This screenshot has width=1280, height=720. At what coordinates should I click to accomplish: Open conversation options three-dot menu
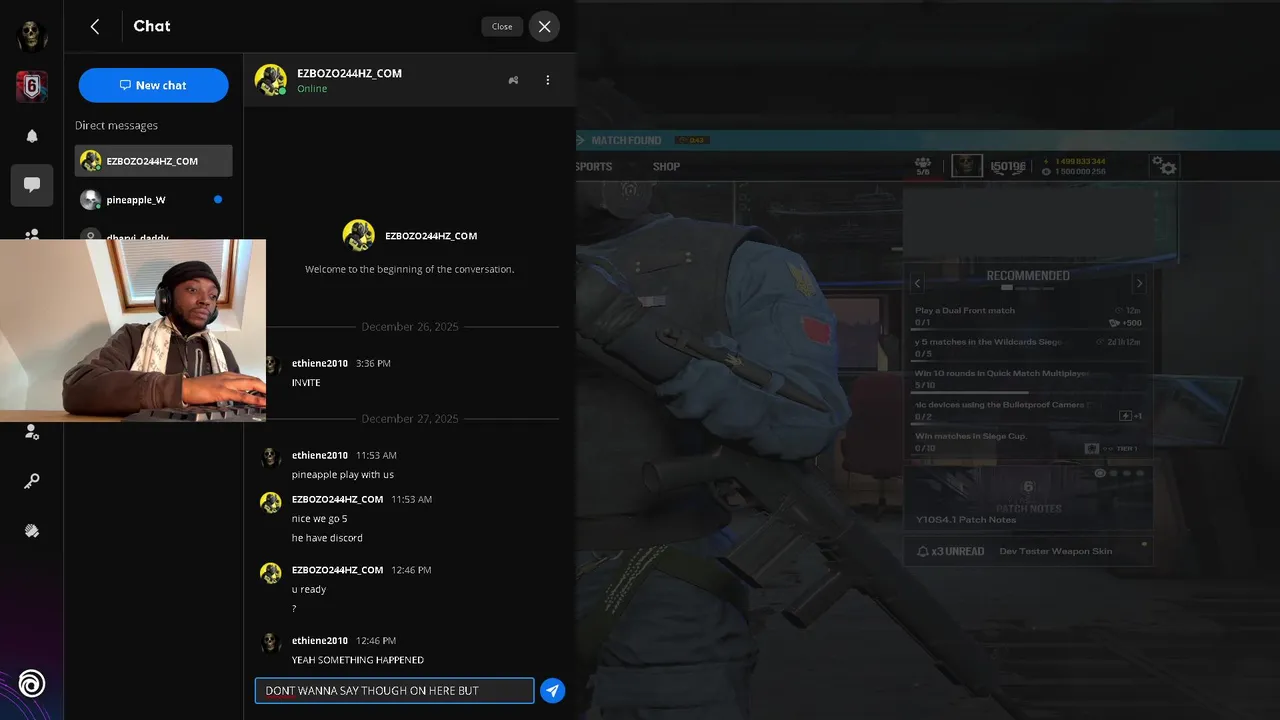click(x=547, y=80)
